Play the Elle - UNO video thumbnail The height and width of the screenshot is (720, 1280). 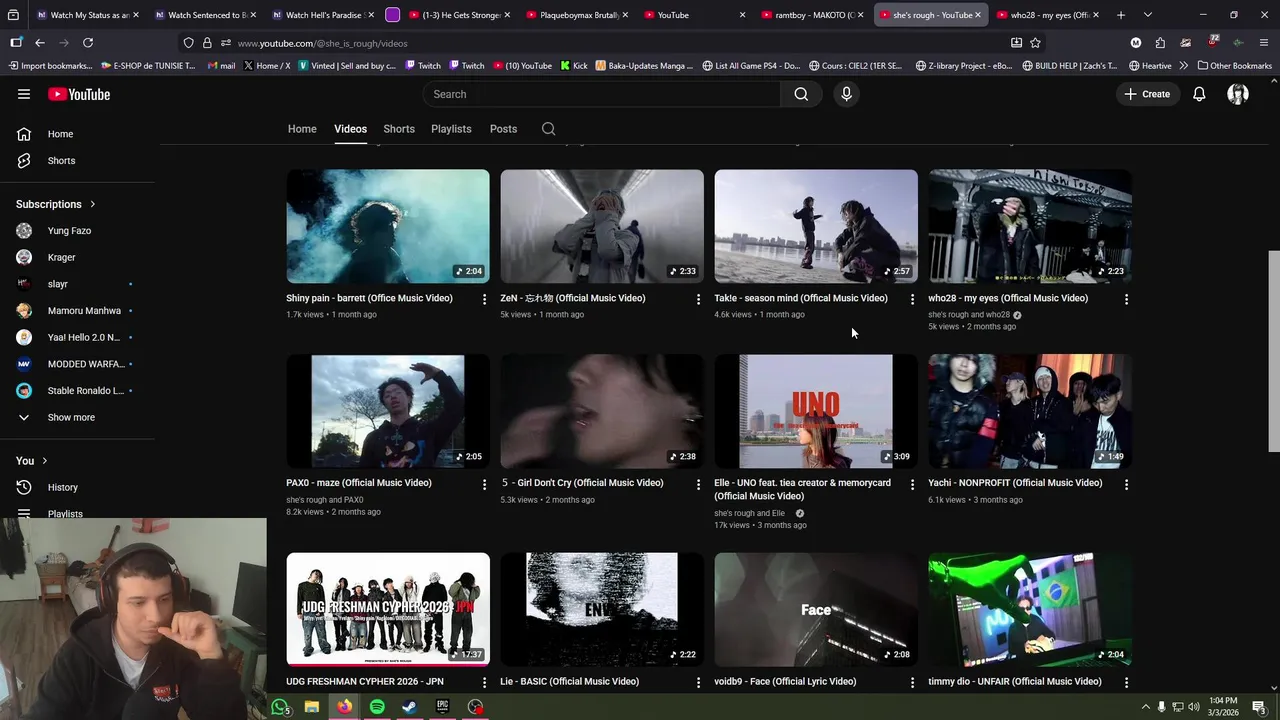coord(816,411)
